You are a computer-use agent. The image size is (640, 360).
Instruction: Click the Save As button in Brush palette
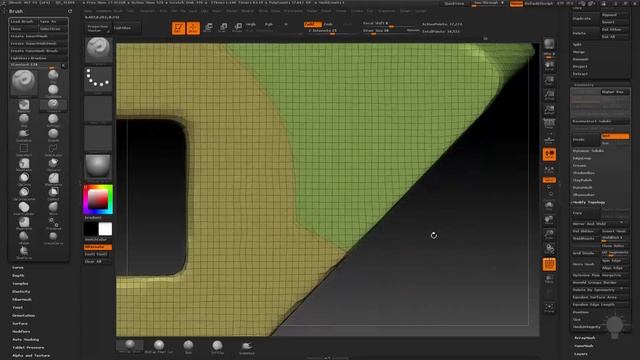(x=53, y=21)
